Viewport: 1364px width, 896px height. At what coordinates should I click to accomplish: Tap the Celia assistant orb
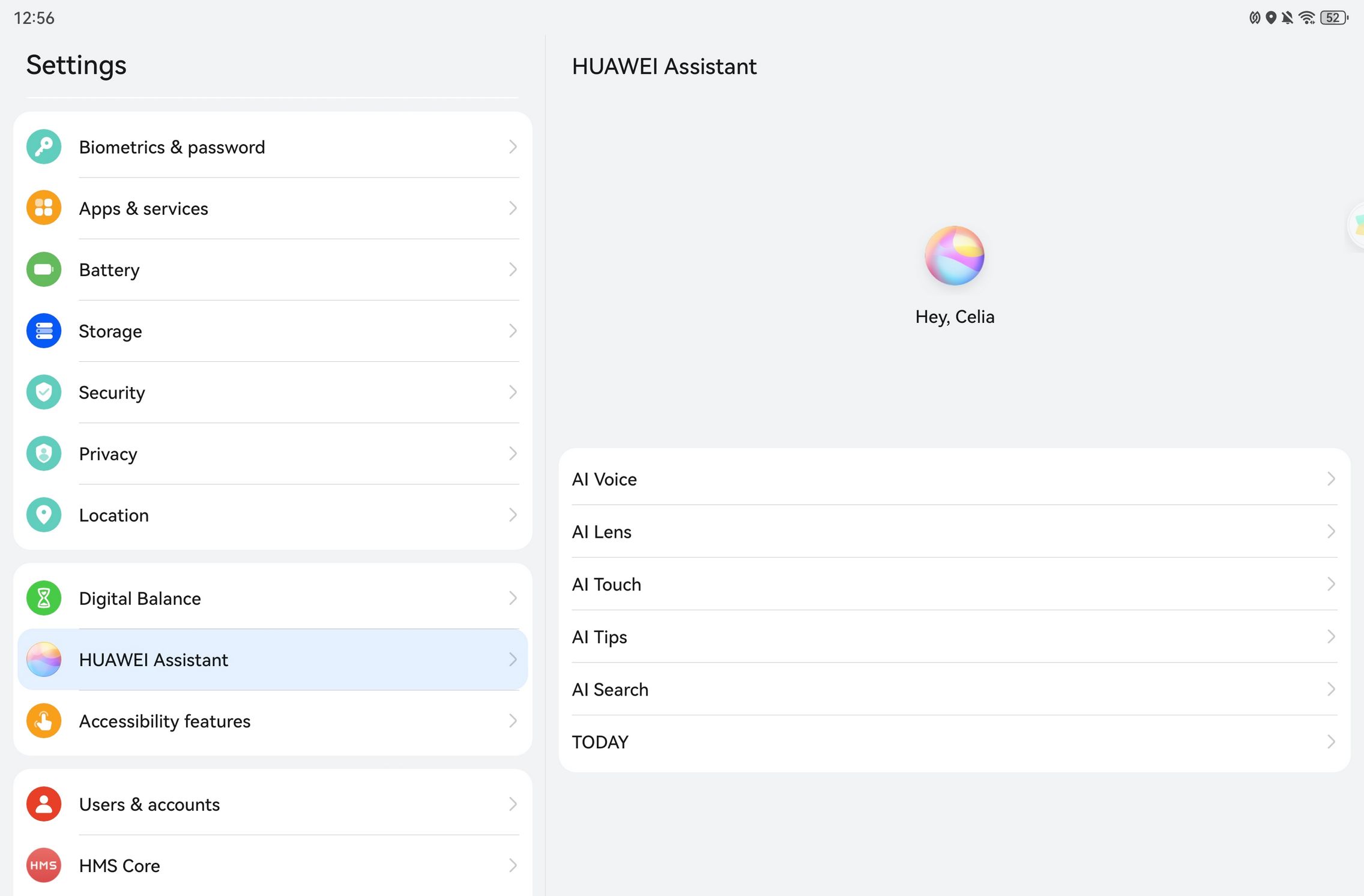point(954,256)
